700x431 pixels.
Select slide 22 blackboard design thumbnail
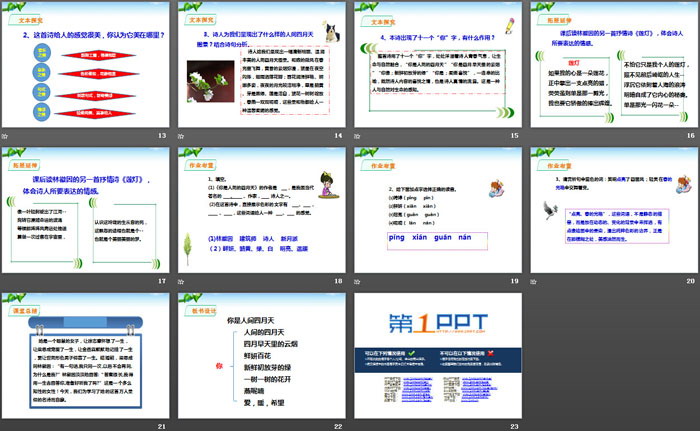coord(262,356)
